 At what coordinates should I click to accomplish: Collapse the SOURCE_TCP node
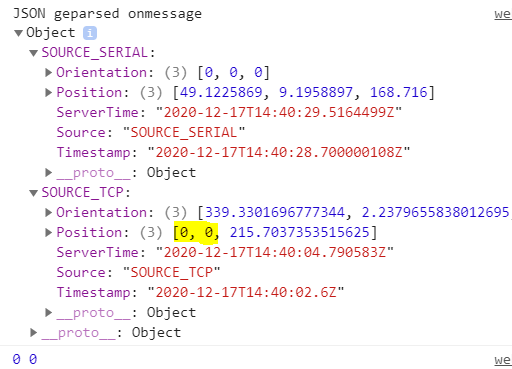pyautogui.click(x=33, y=193)
